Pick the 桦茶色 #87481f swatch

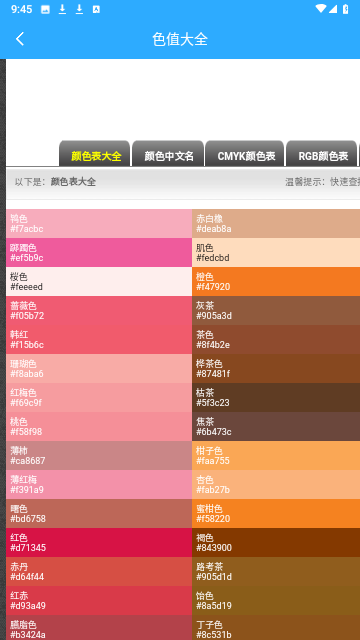point(276,369)
